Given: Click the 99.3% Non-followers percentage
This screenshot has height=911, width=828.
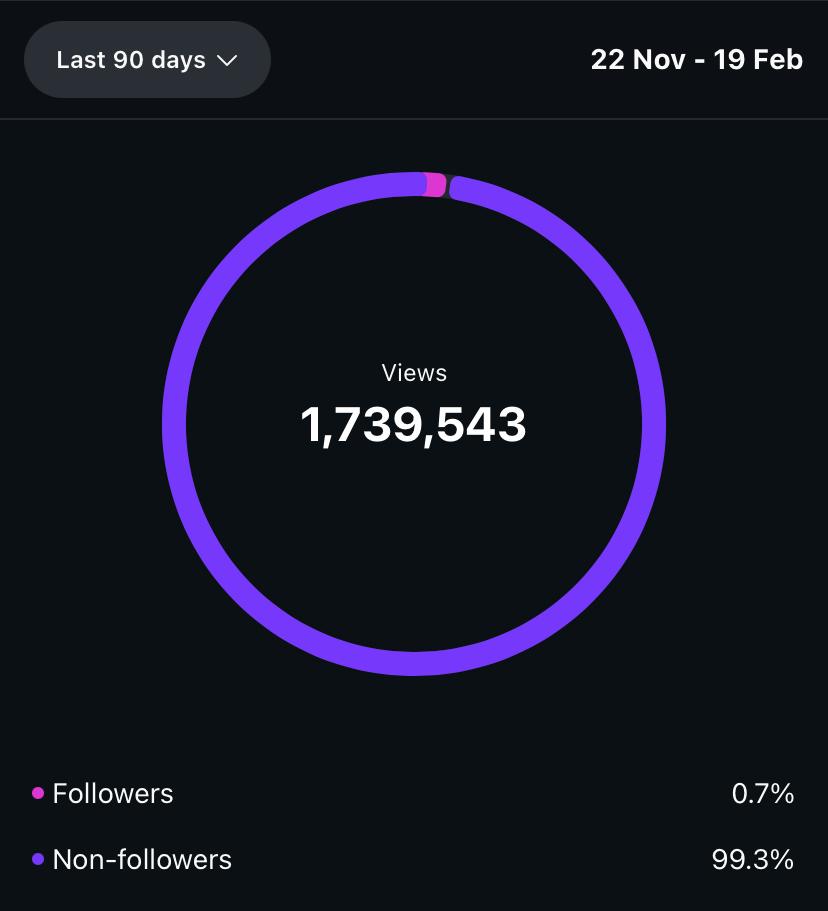Looking at the screenshot, I should click(753, 859).
